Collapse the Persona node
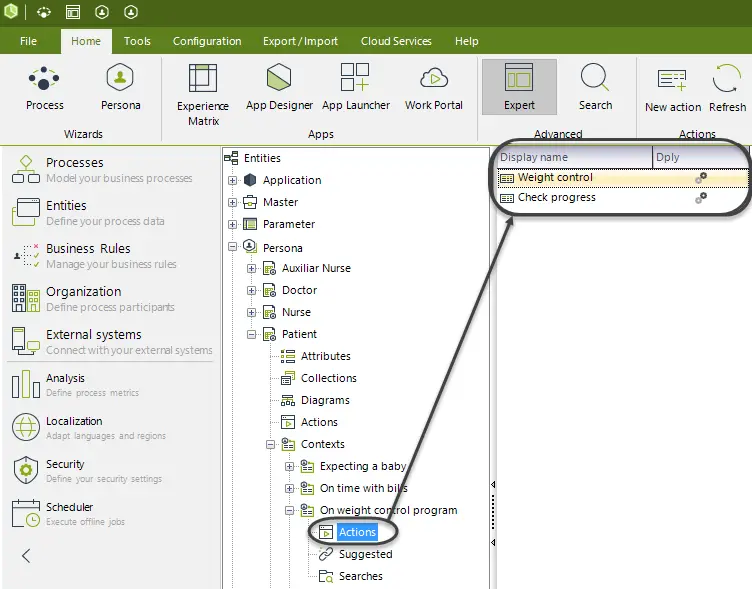 pos(233,247)
